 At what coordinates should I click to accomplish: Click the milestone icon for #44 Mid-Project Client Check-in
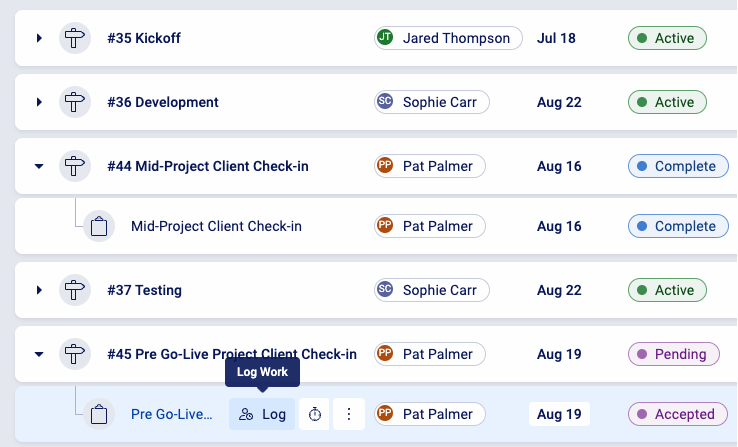(75, 166)
